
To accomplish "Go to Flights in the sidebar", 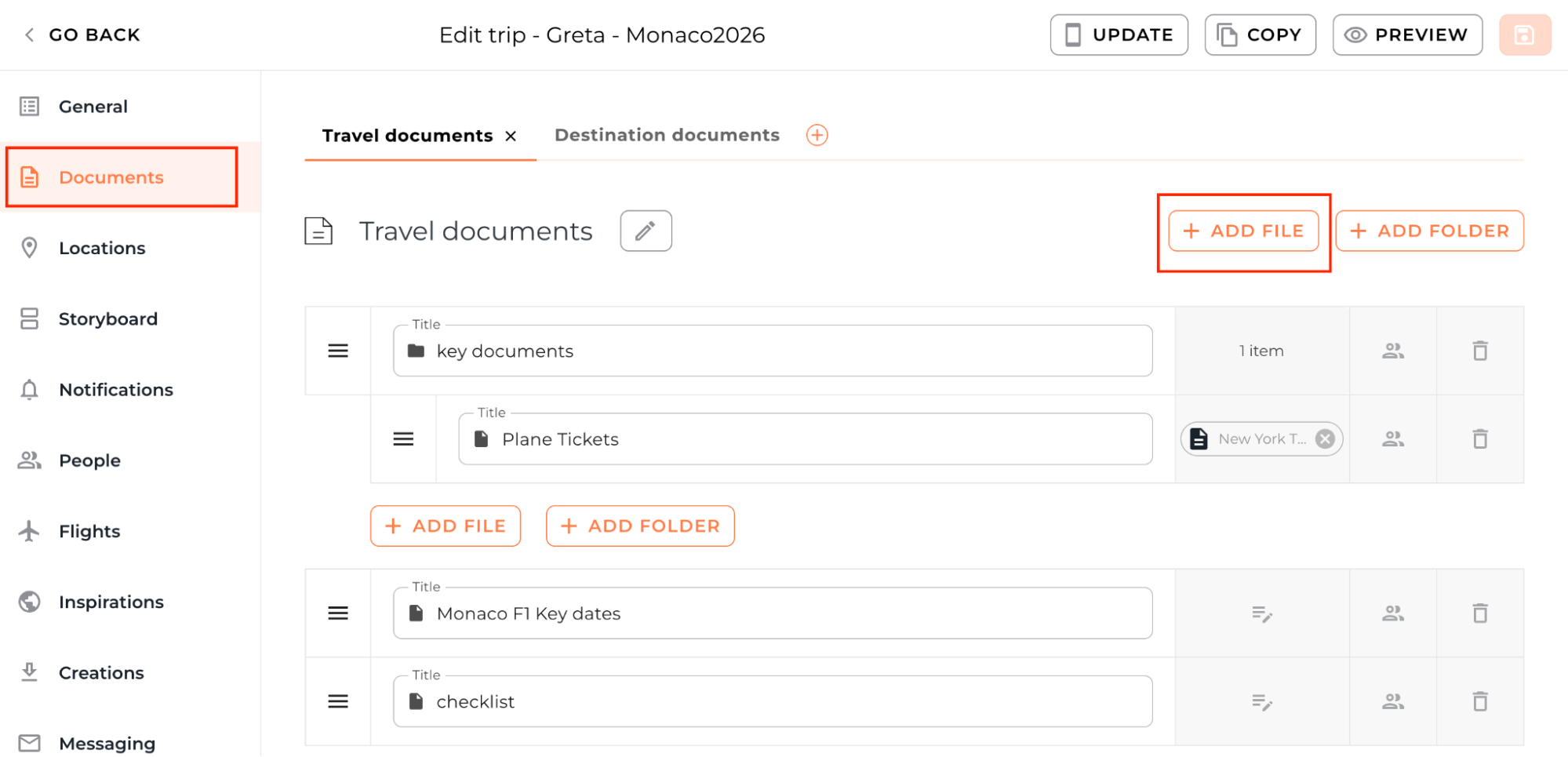I will [89, 532].
